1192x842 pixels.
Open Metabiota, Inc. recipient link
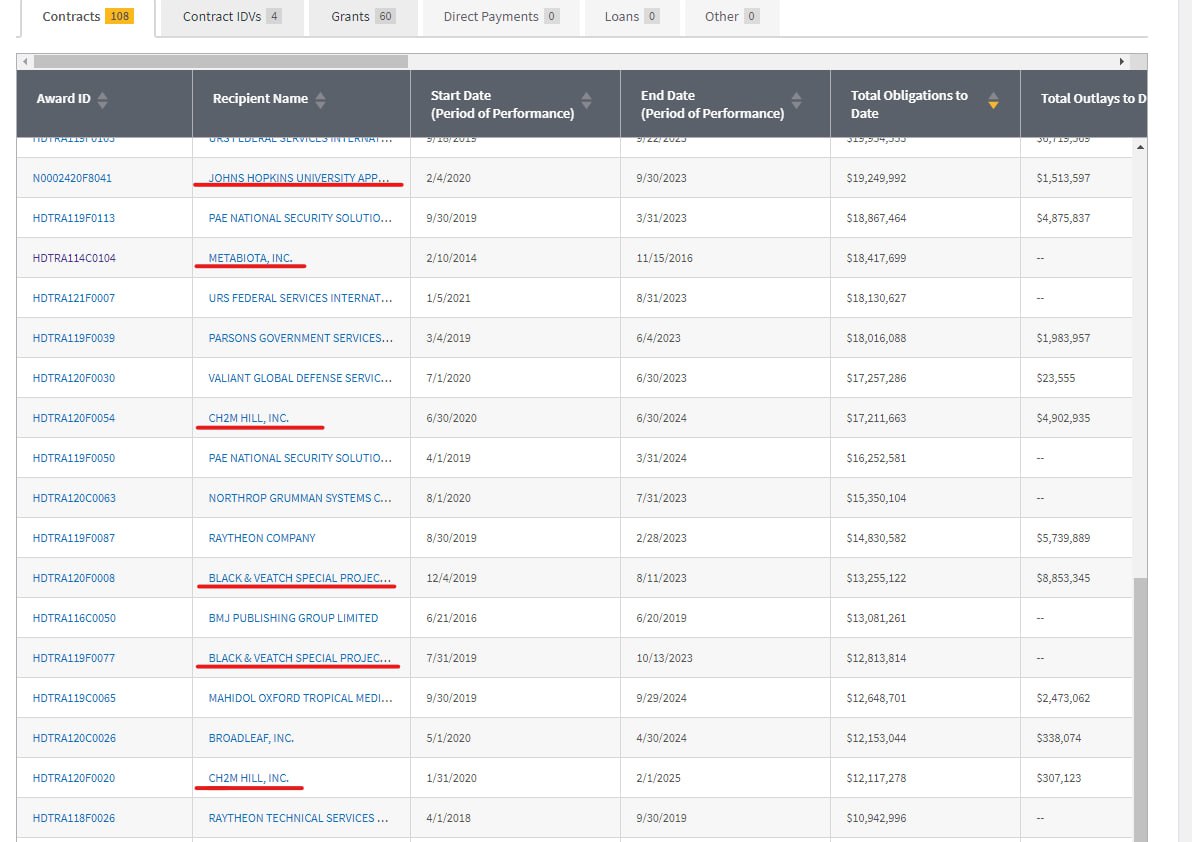[250, 258]
